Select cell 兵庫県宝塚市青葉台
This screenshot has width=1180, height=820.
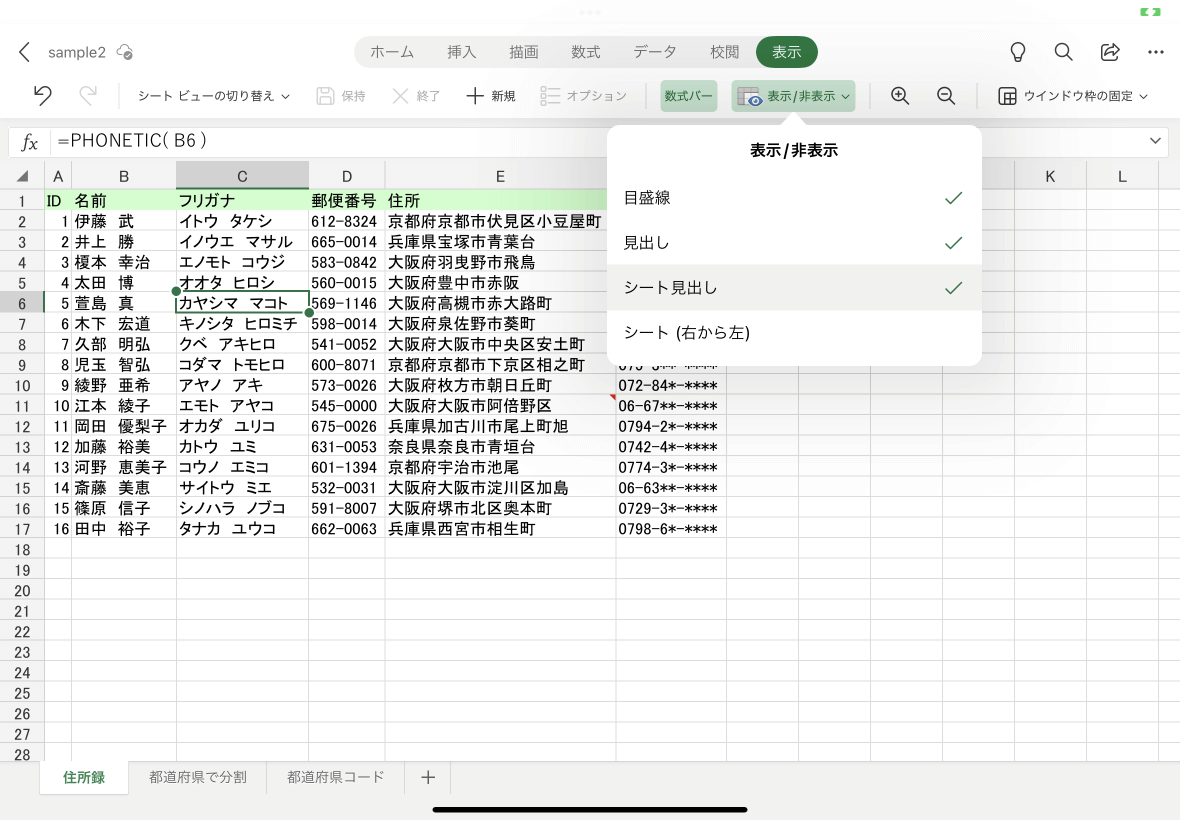pyautogui.click(x=500, y=241)
